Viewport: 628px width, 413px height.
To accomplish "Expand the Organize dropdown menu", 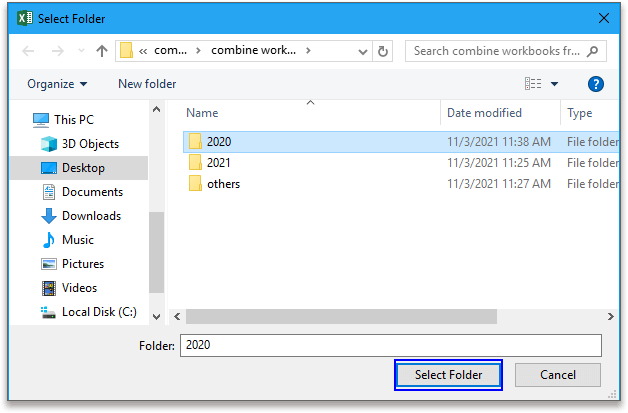I will pyautogui.click(x=57, y=84).
